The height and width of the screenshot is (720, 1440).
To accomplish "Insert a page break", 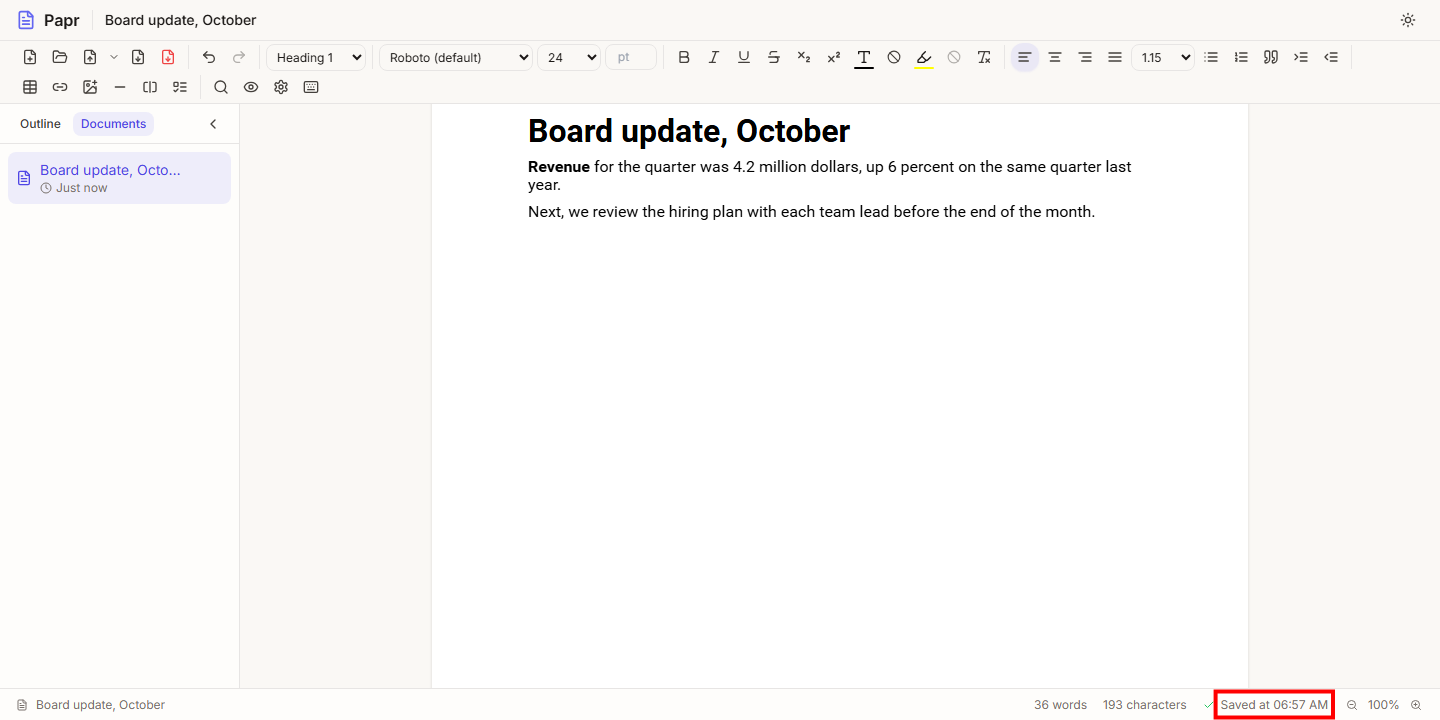I will click(150, 87).
